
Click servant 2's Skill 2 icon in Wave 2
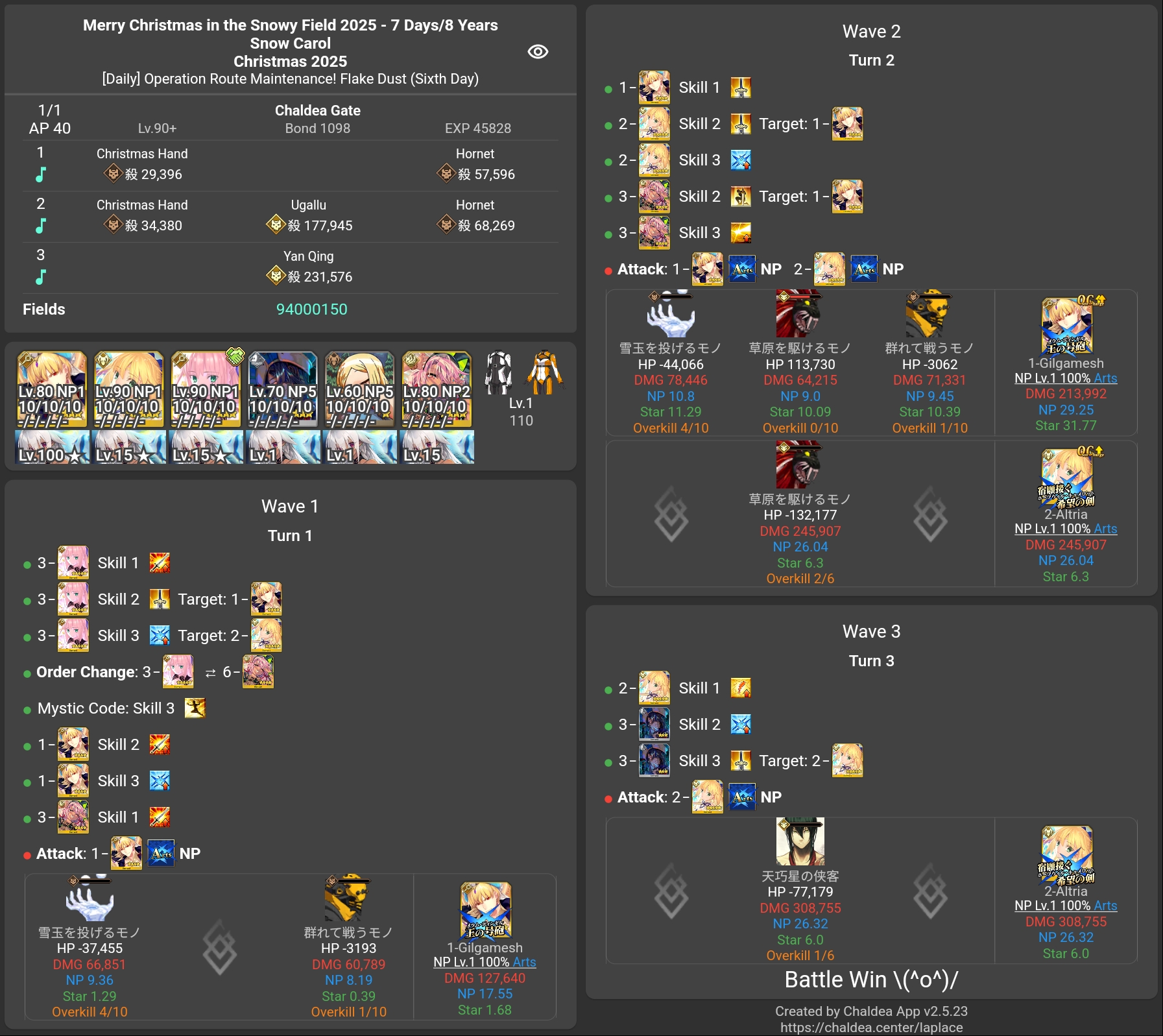[741, 124]
